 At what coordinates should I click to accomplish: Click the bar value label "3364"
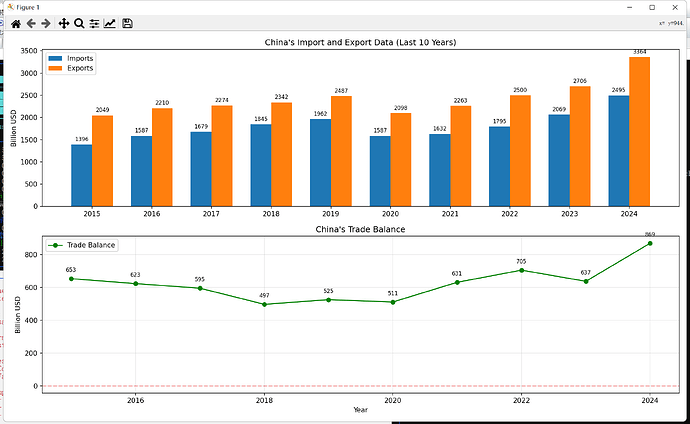tap(639, 52)
